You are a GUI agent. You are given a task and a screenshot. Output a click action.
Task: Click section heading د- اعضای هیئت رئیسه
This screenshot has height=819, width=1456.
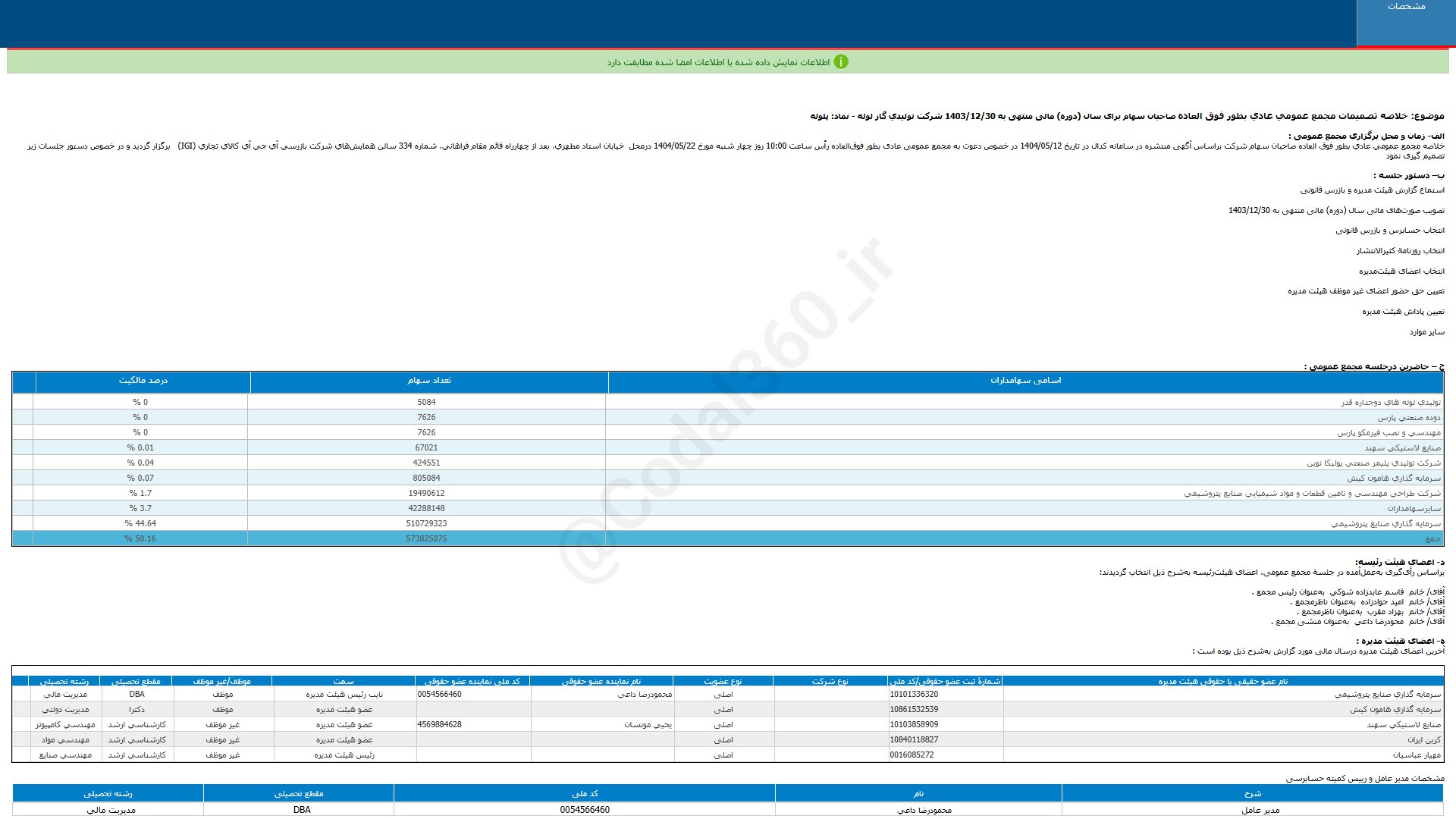pyautogui.click(x=1400, y=562)
